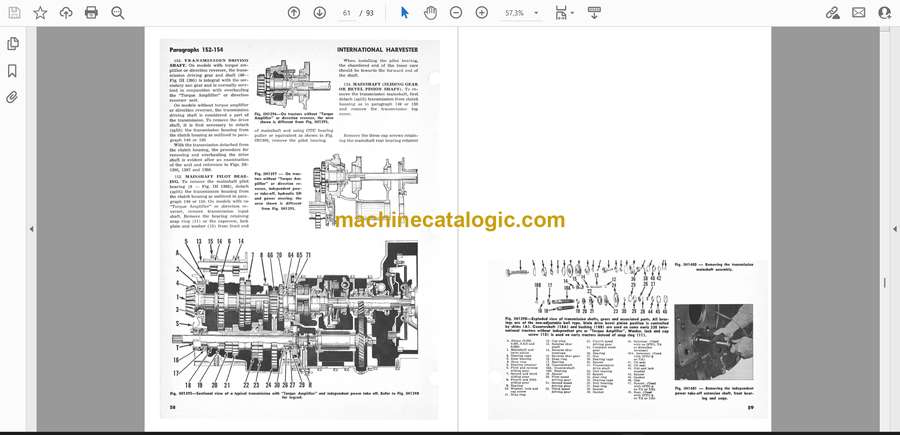Send the file by email

859,13
